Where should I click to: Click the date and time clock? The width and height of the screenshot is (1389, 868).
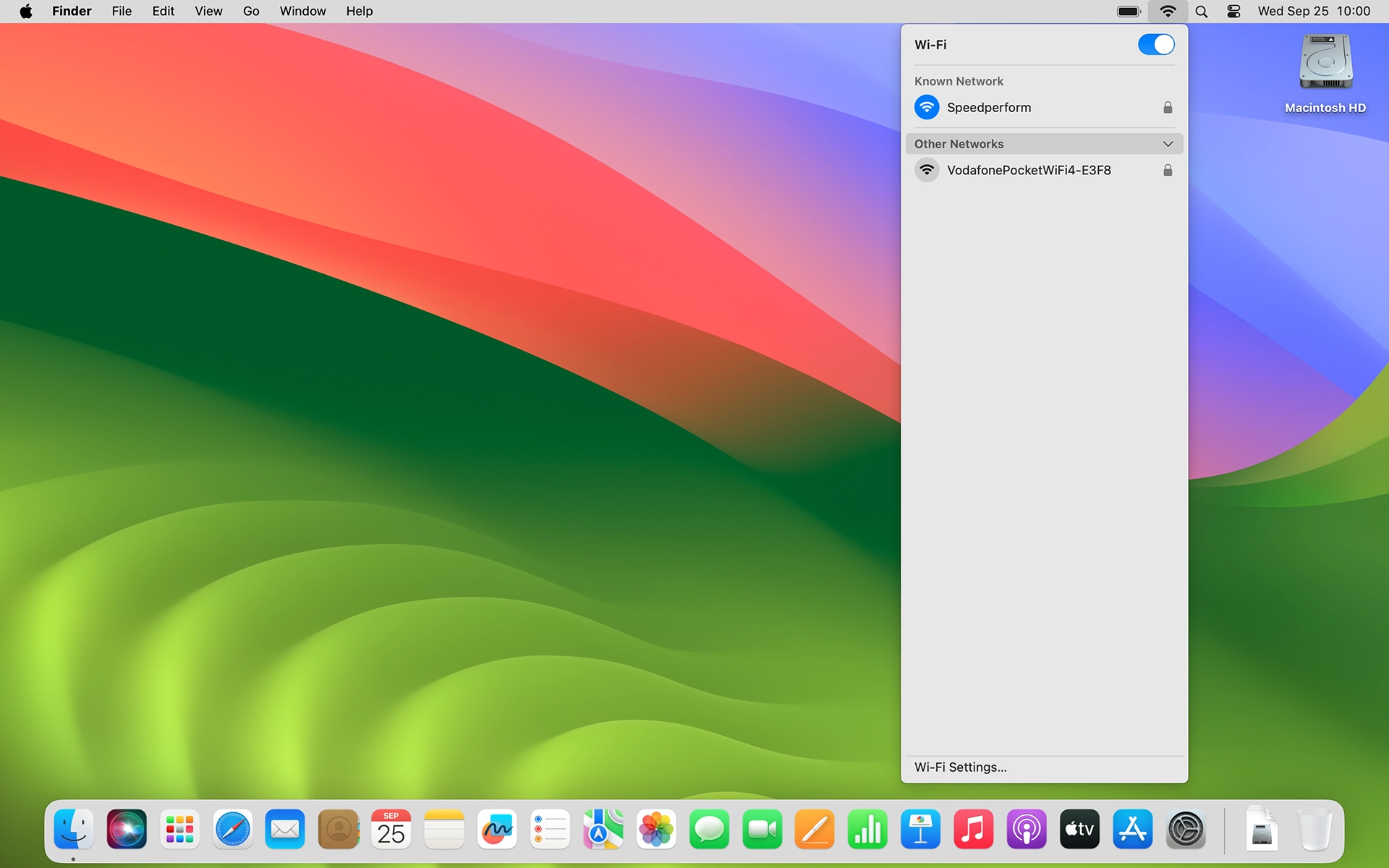(1313, 12)
